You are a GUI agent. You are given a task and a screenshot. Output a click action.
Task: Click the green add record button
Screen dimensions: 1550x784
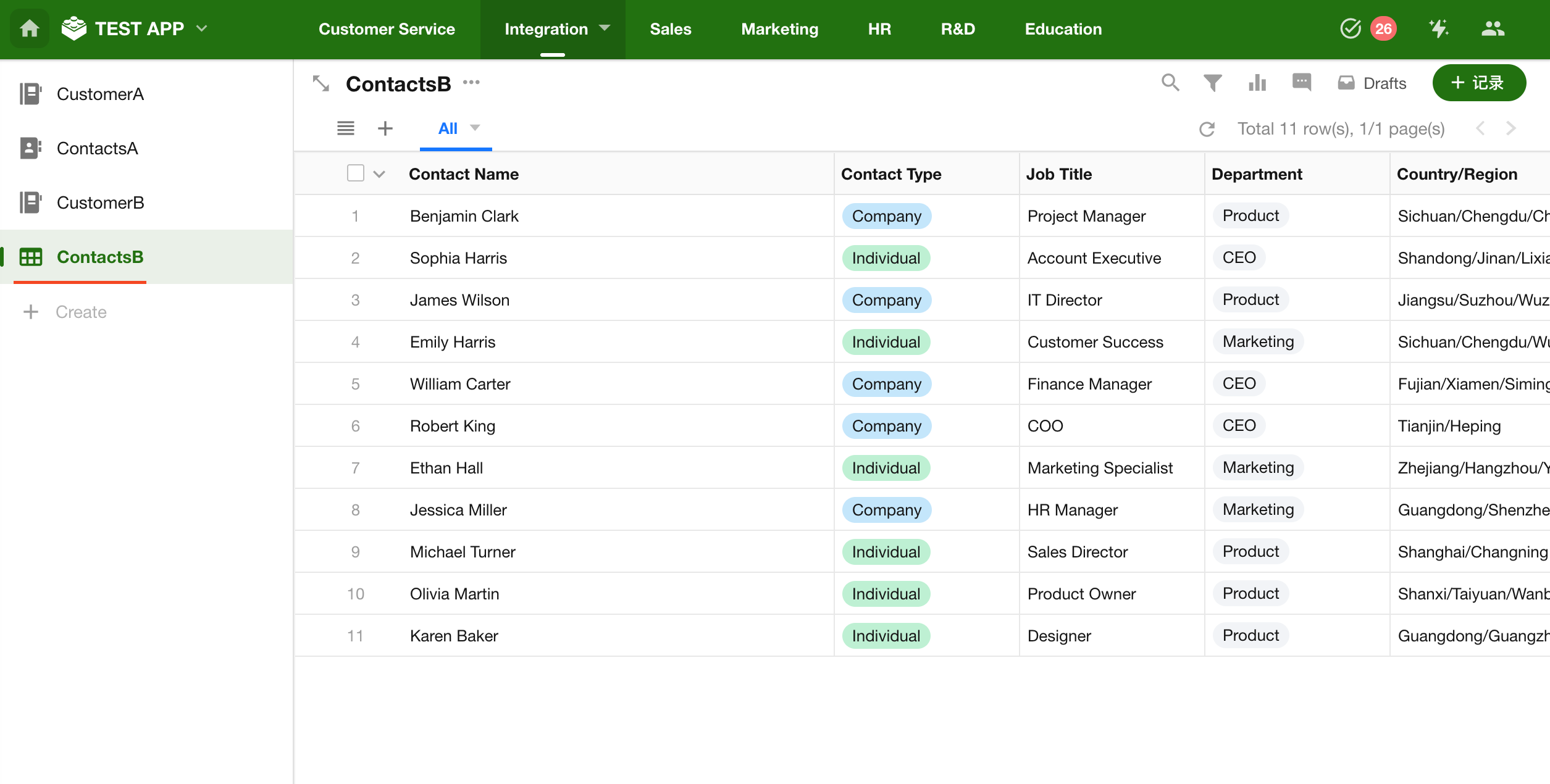[1479, 83]
